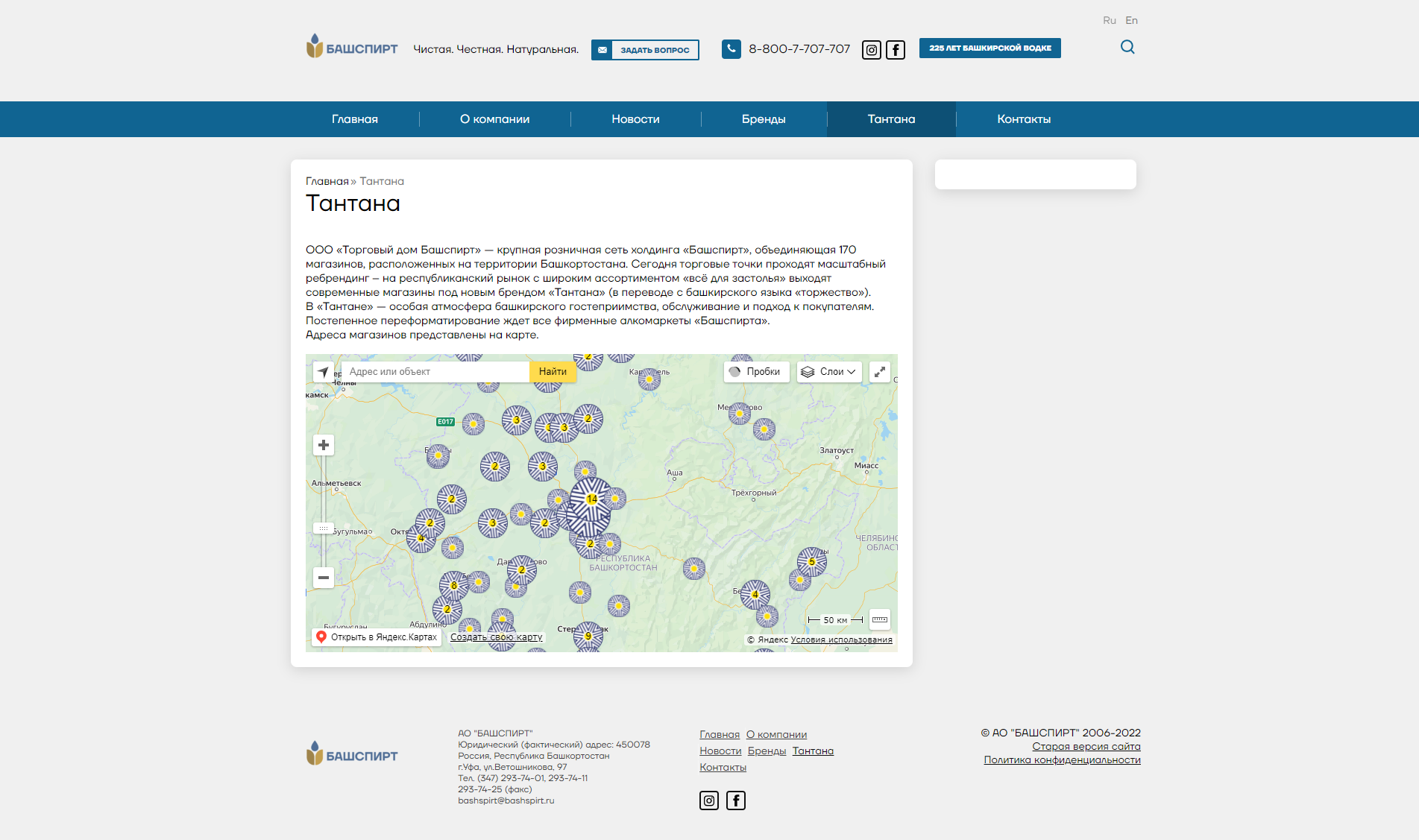Screen dimensions: 1419x840
Task: Go to the Бренды menu item
Action: click(764, 119)
